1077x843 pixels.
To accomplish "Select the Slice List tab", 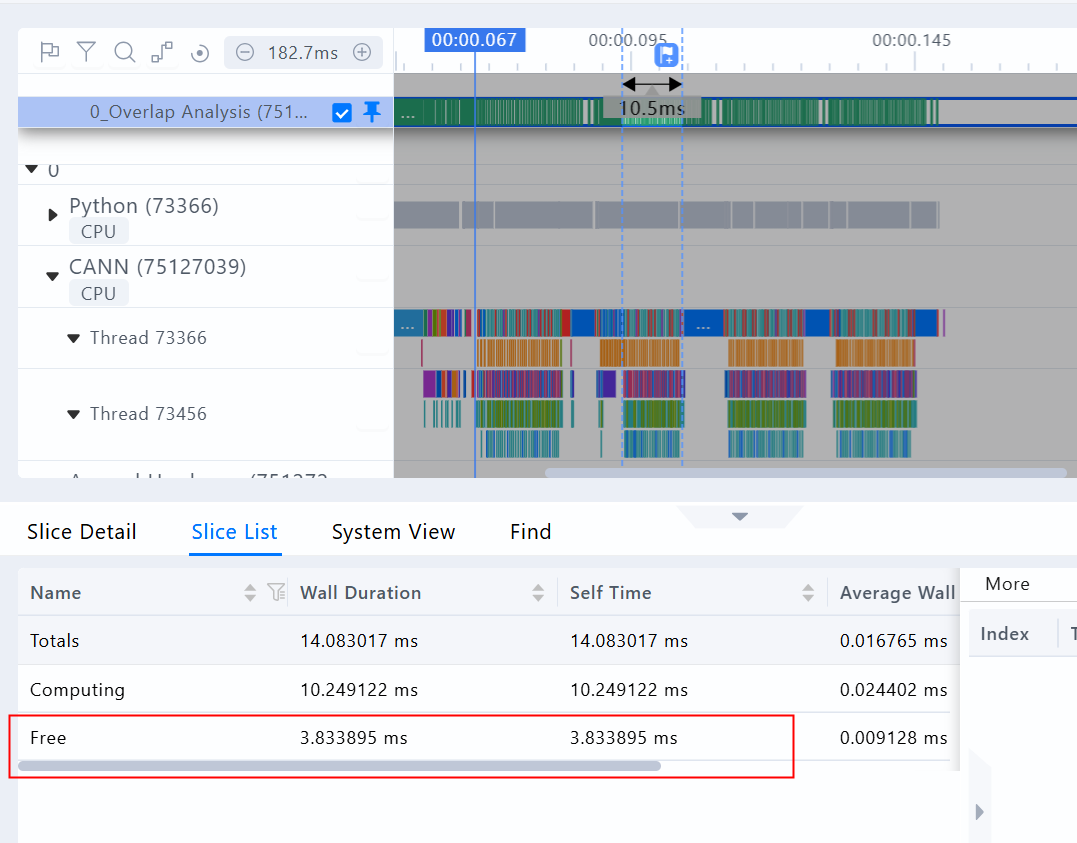I will (234, 532).
